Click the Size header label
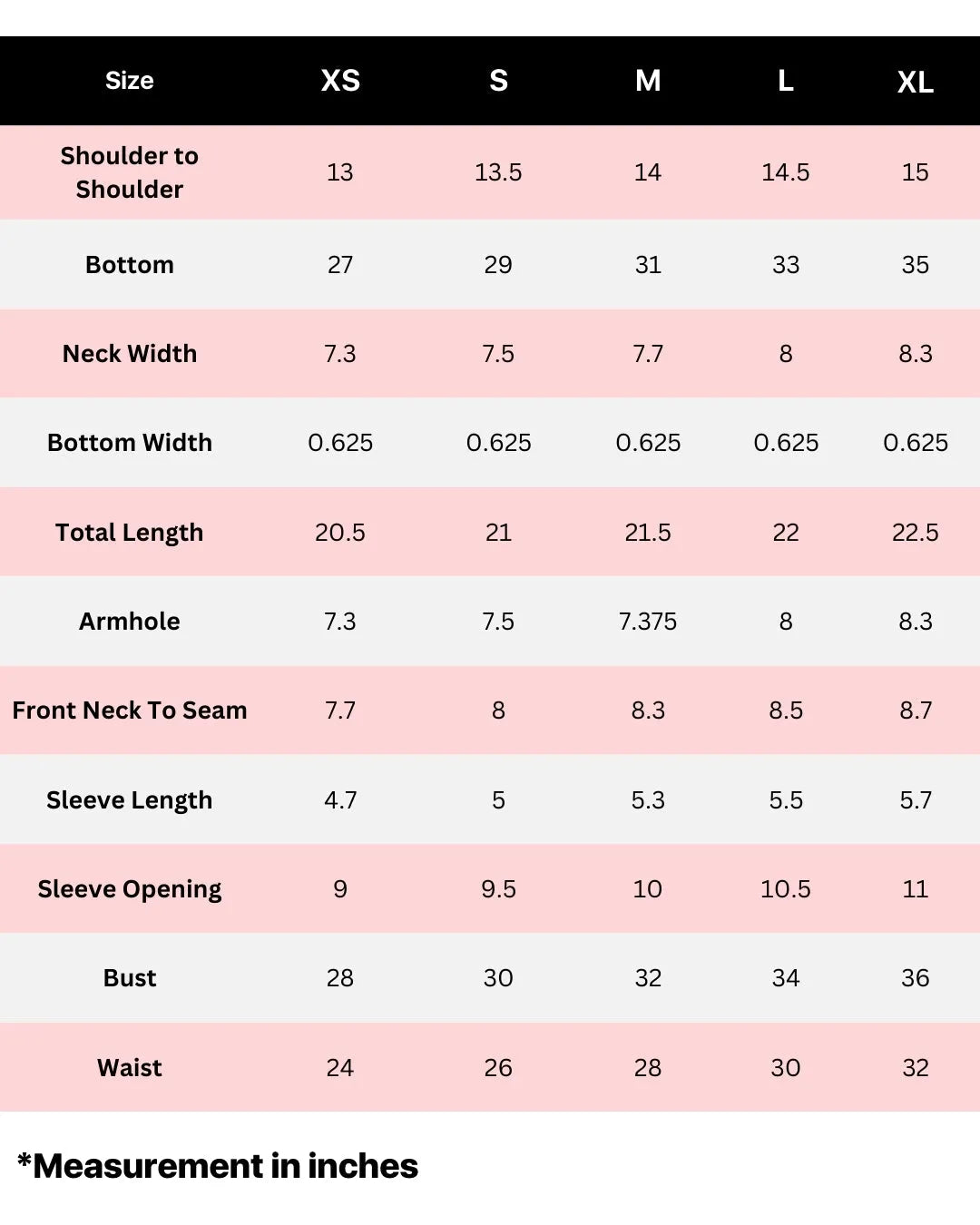The width and height of the screenshot is (980, 1225). (x=130, y=81)
